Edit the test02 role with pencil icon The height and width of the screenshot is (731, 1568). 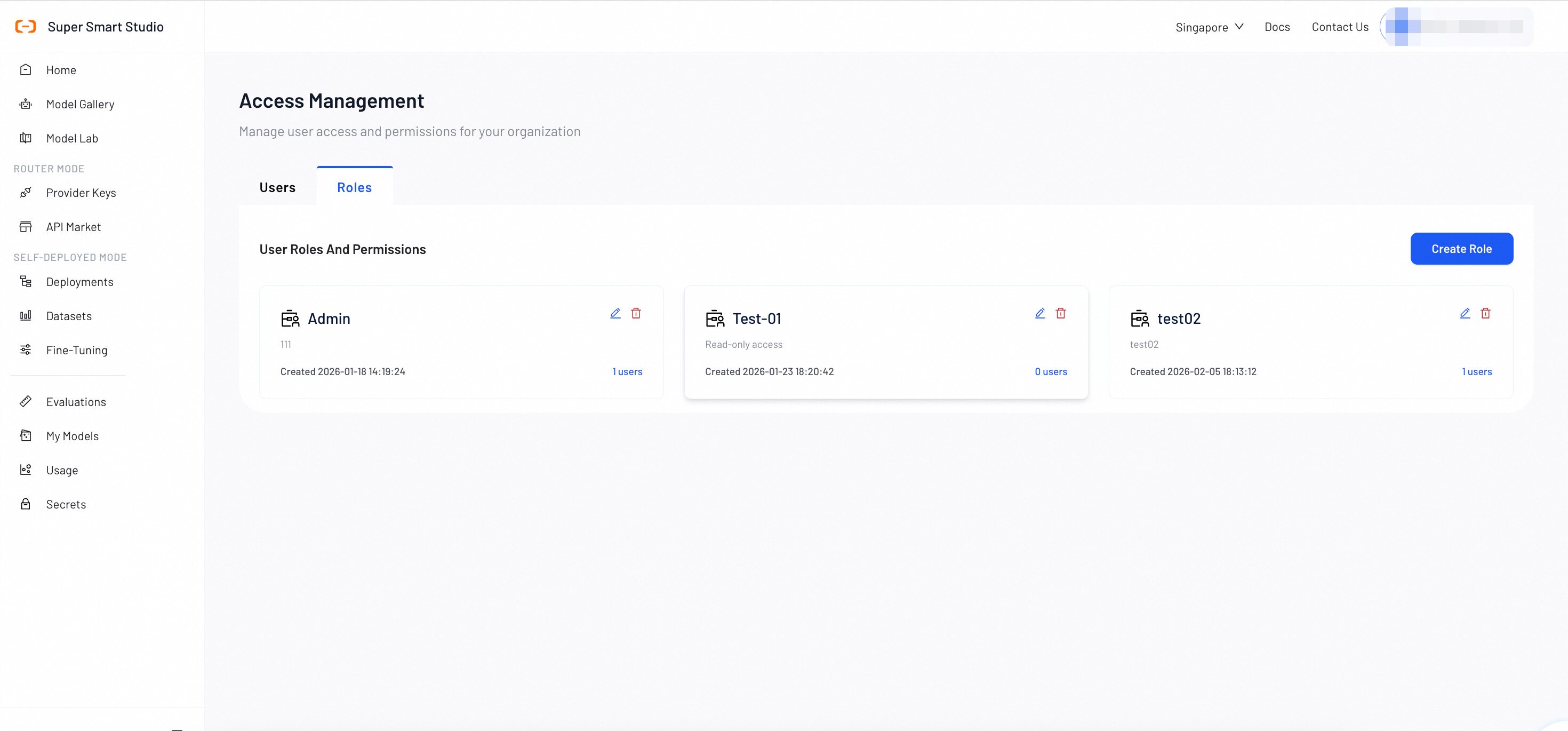1465,313
